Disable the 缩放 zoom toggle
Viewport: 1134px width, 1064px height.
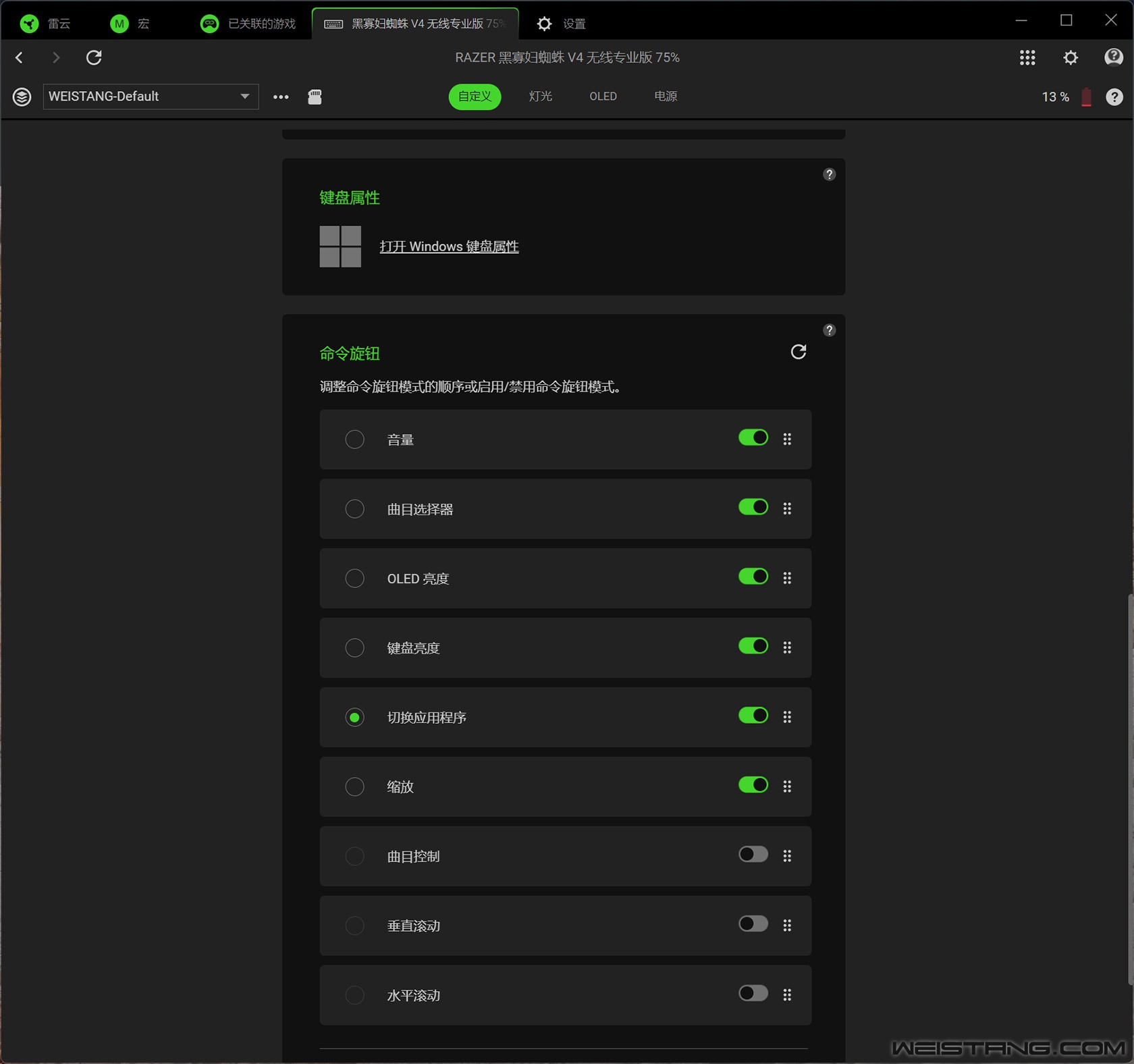pyautogui.click(x=753, y=785)
